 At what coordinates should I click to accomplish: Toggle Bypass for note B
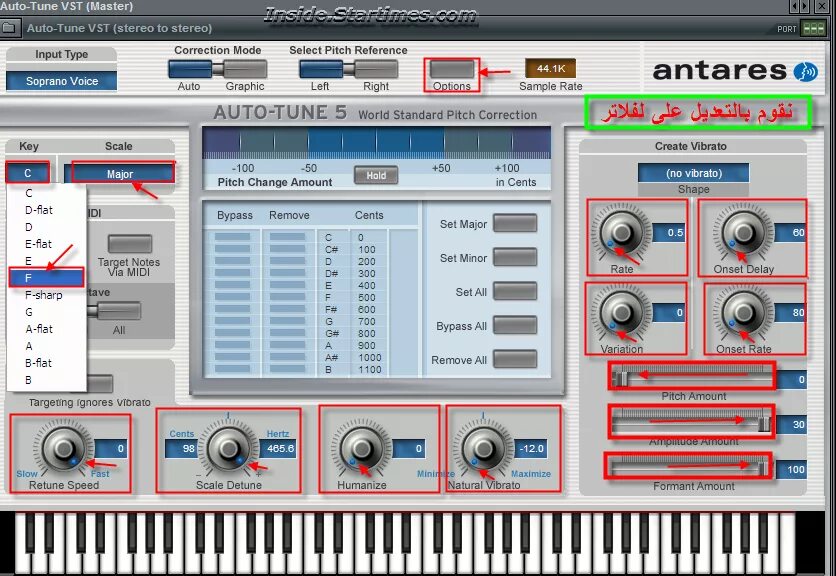click(232, 369)
